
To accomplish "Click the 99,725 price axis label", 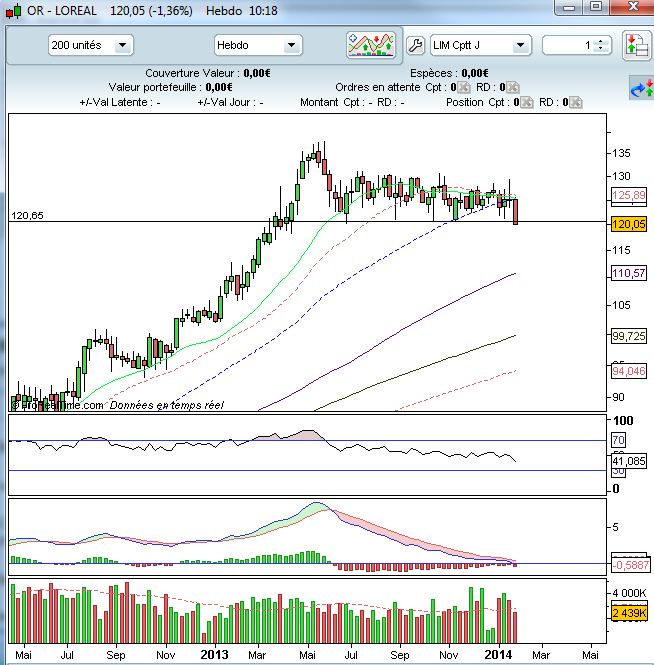I will tap(629, 336).
